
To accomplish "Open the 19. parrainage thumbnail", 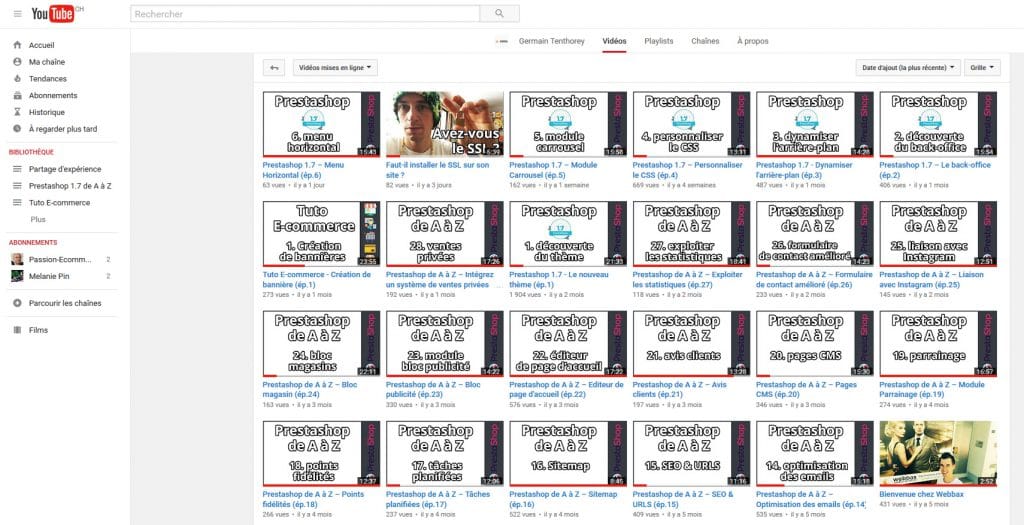I will pos(938,344).
